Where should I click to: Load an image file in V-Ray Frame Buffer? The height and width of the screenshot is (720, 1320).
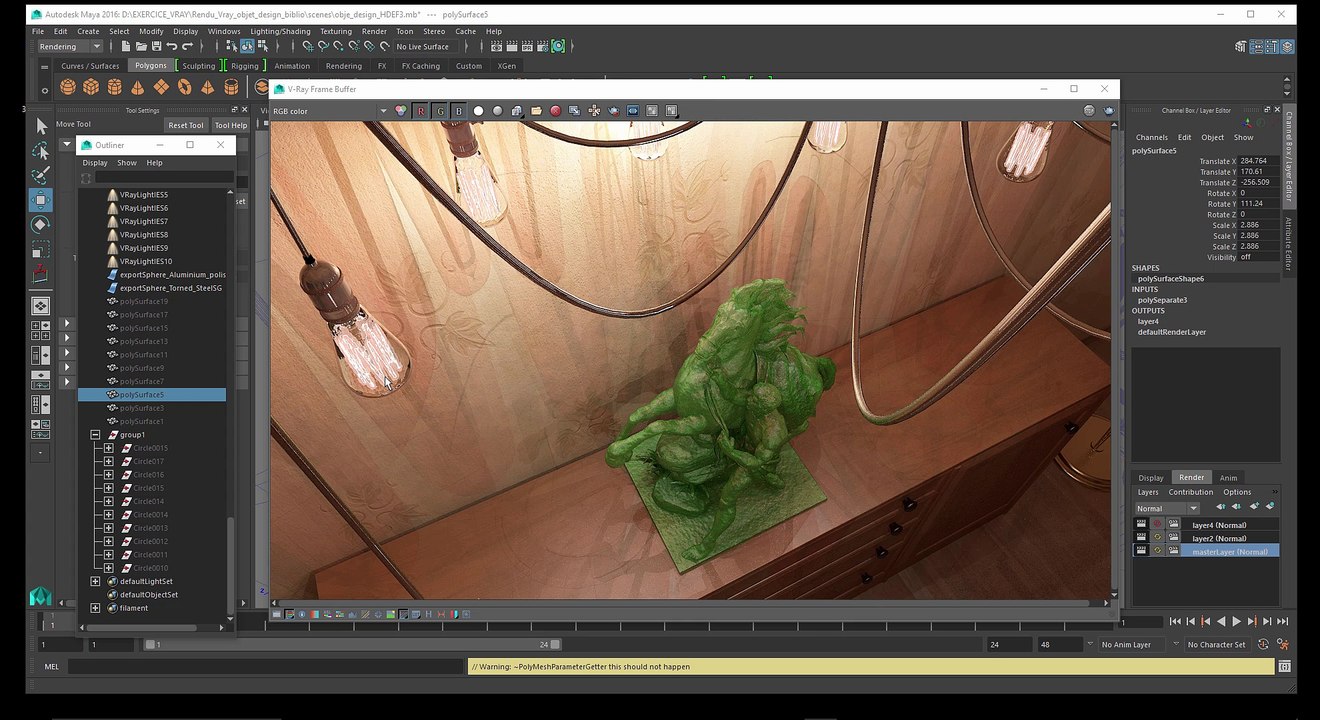(x=537, y=111)
